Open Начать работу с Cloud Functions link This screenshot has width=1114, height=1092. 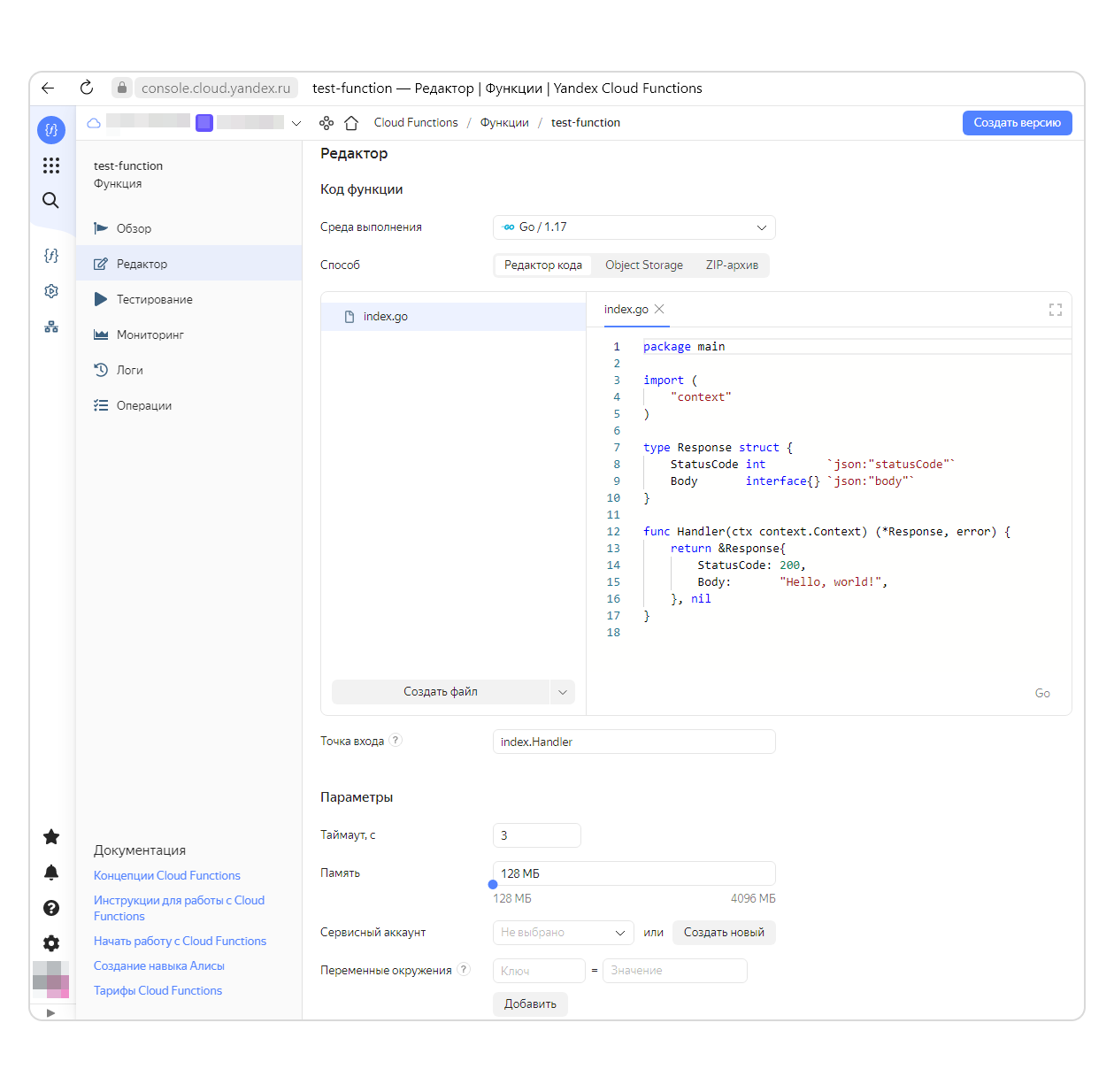click(180, 941)
